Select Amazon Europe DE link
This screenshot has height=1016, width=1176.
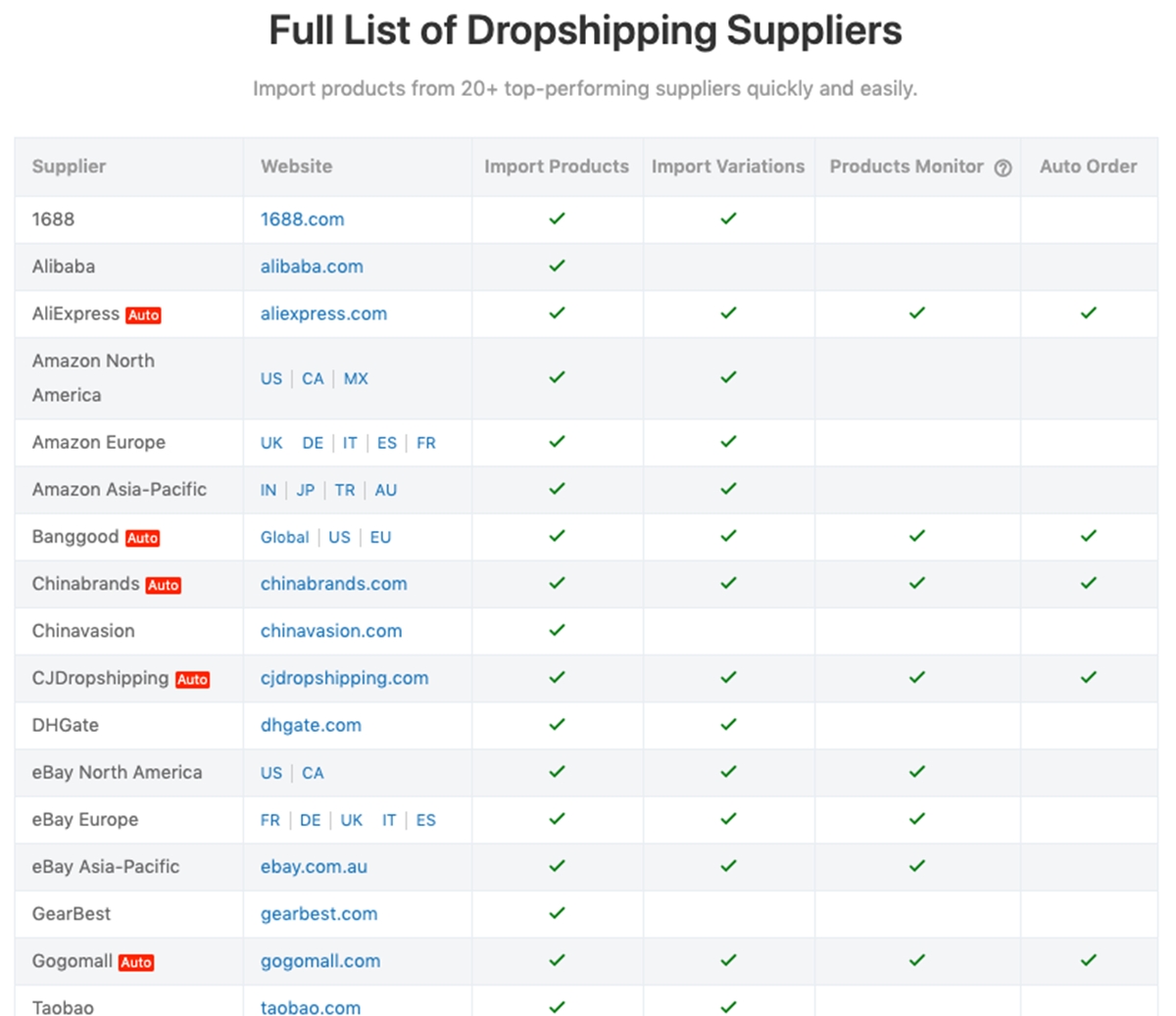pos(313,443)
